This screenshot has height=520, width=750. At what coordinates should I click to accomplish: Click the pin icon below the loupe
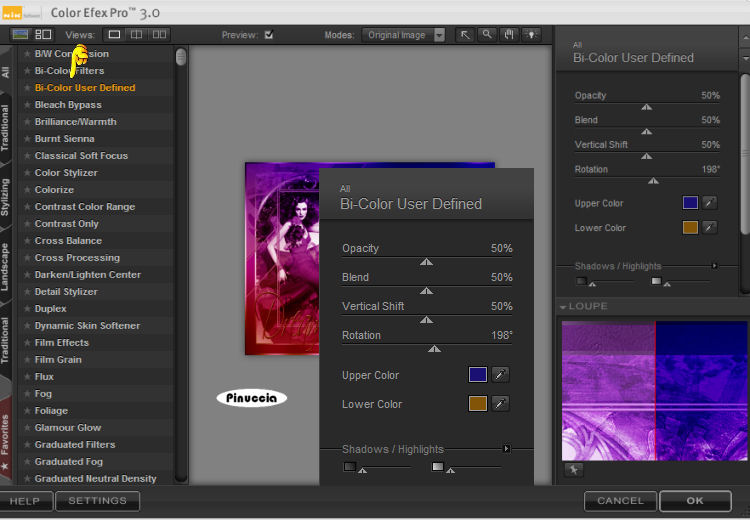coord(573,470)
